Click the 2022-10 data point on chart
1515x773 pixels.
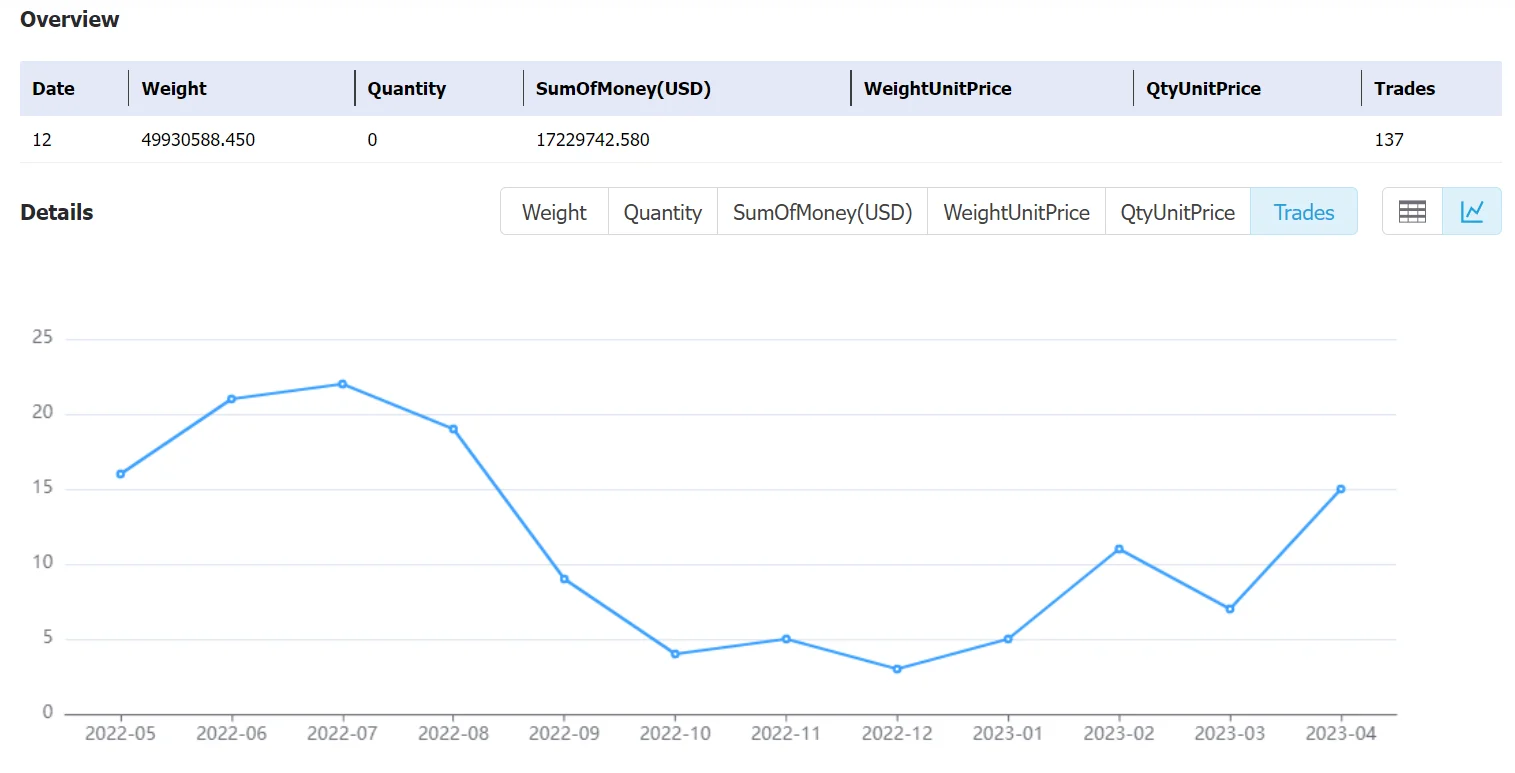pyautogui.click(x=675, y=654)
